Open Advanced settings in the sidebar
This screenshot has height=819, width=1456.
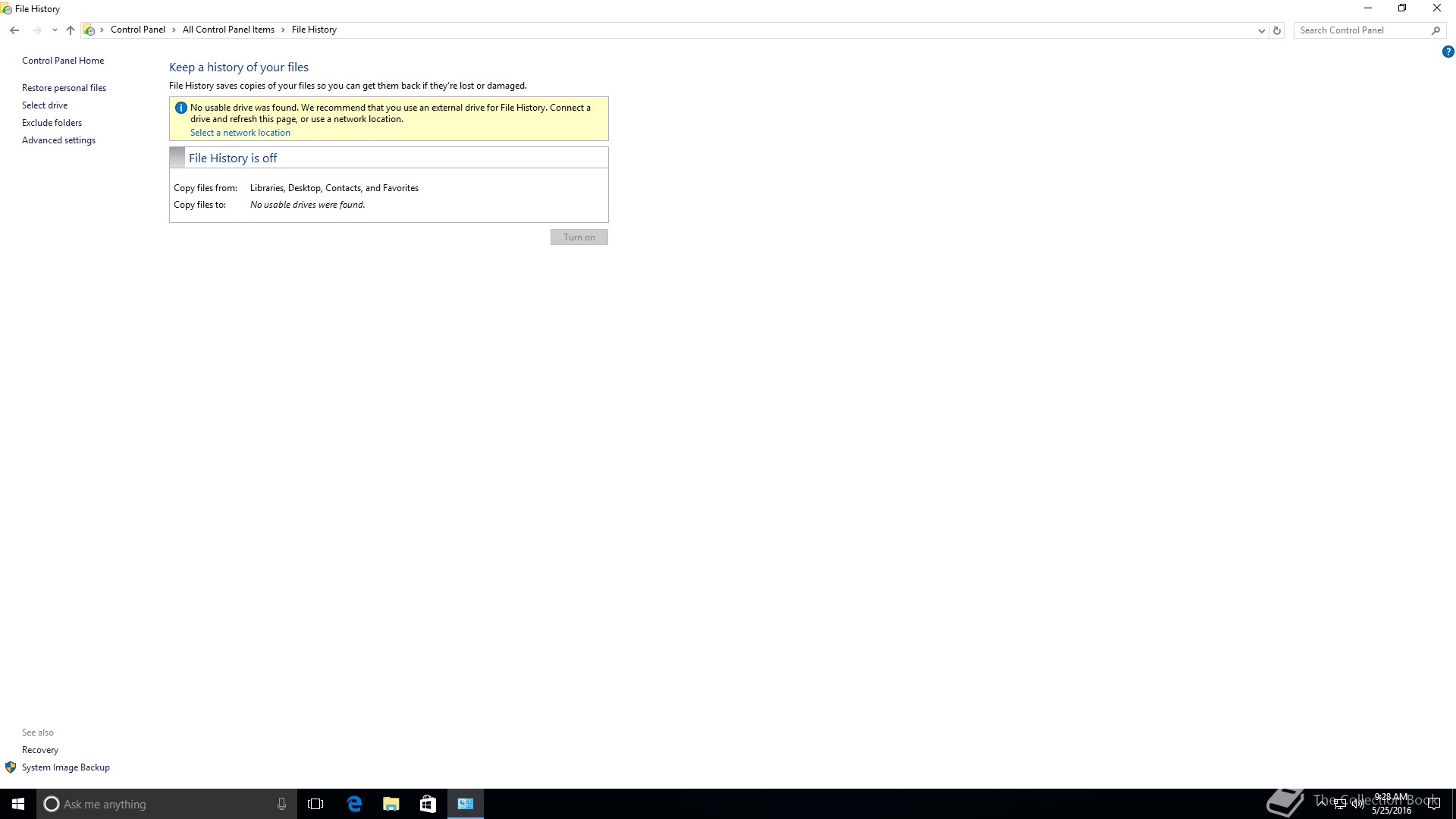click(x=58, y=140)
